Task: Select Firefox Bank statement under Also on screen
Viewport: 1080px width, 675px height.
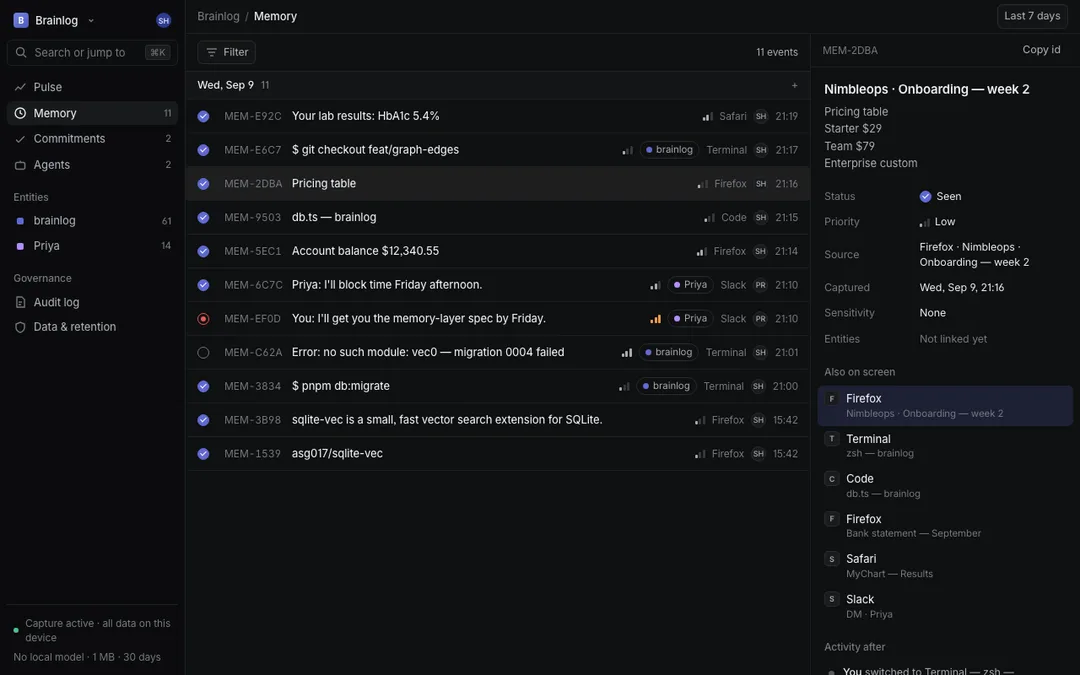Action: tap(945, 526)
